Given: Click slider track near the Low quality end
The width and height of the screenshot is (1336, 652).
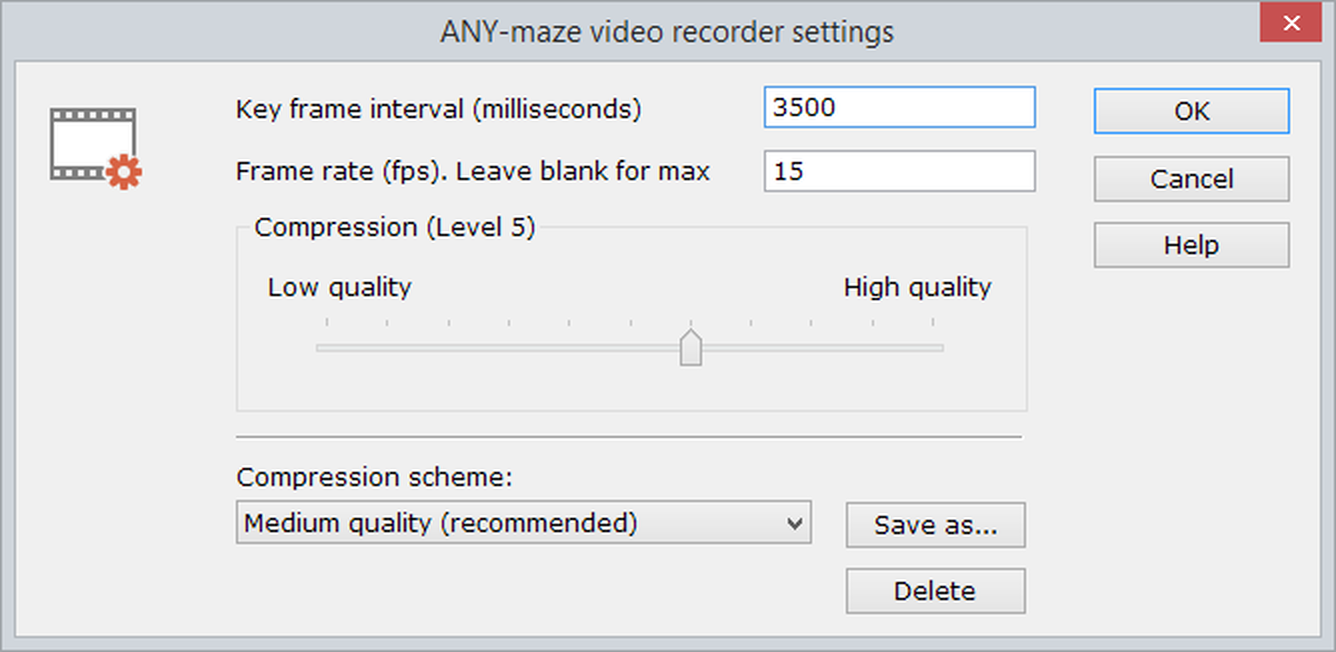Looking at the screenshot, I should 340,348.
